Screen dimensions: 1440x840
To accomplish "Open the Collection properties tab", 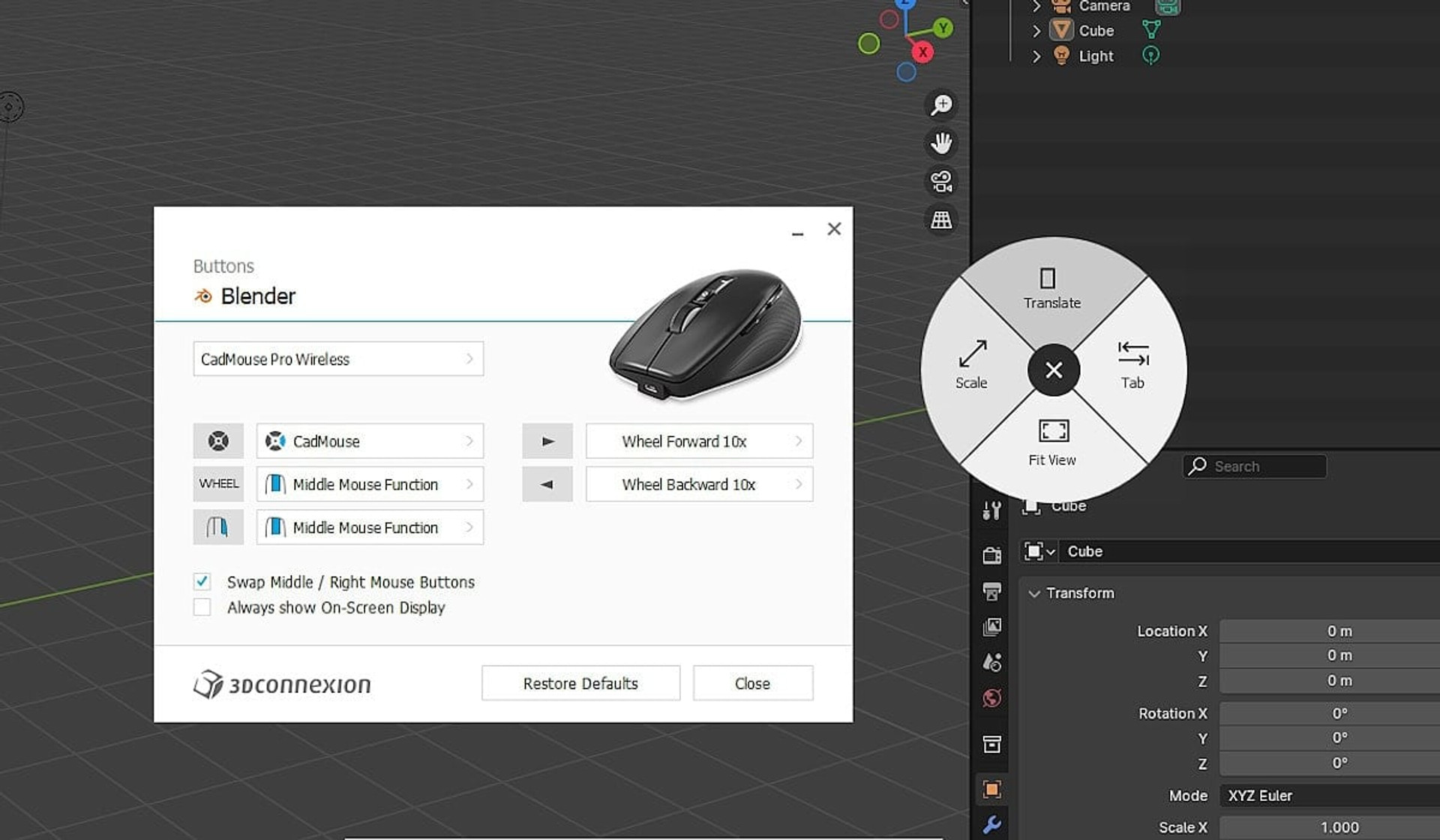I will 991,744.
